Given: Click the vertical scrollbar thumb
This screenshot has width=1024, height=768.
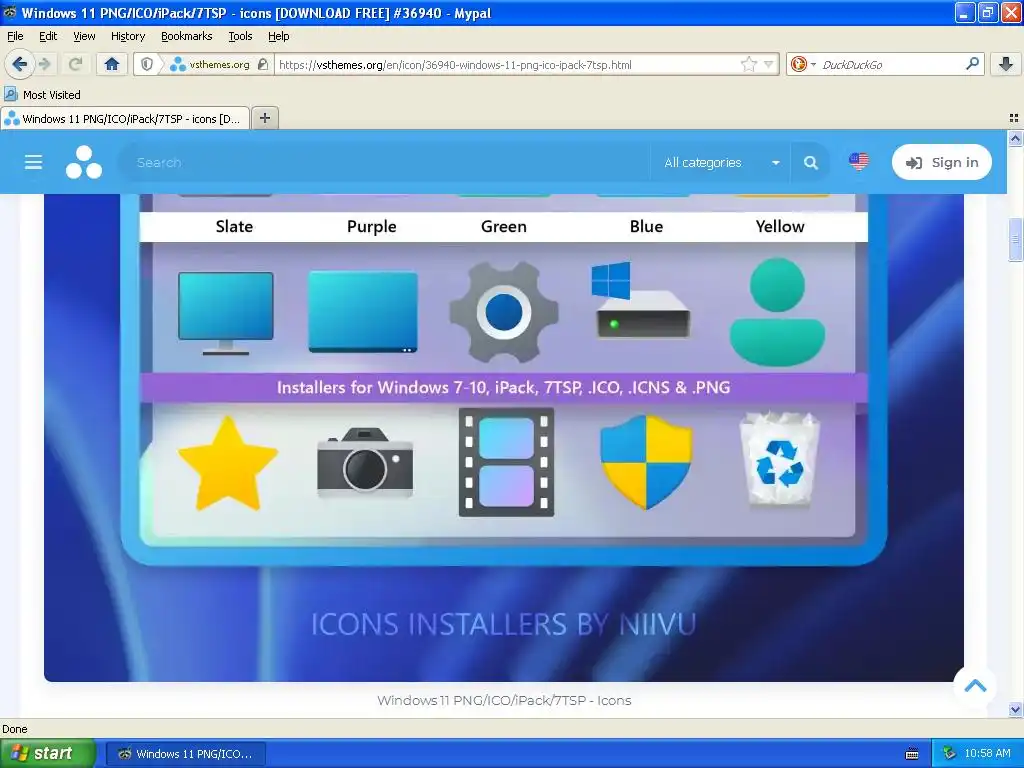Looking at the screenshot, I should [x=1015, y=240].
